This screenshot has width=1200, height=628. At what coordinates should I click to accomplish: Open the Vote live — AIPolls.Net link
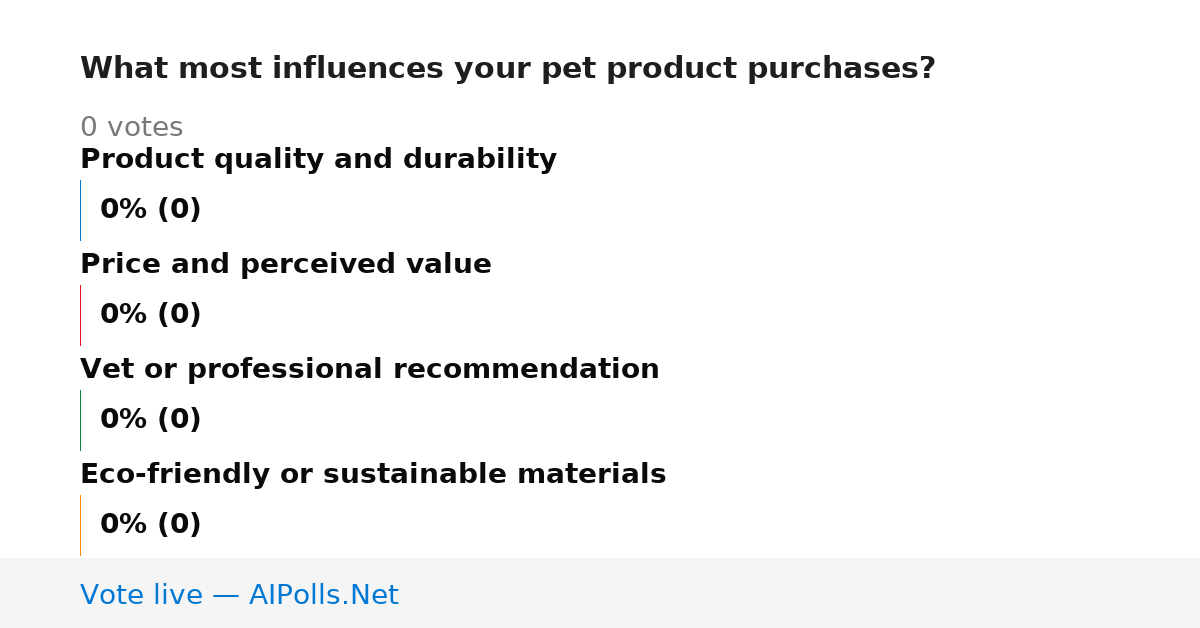[x=239, y=595]
